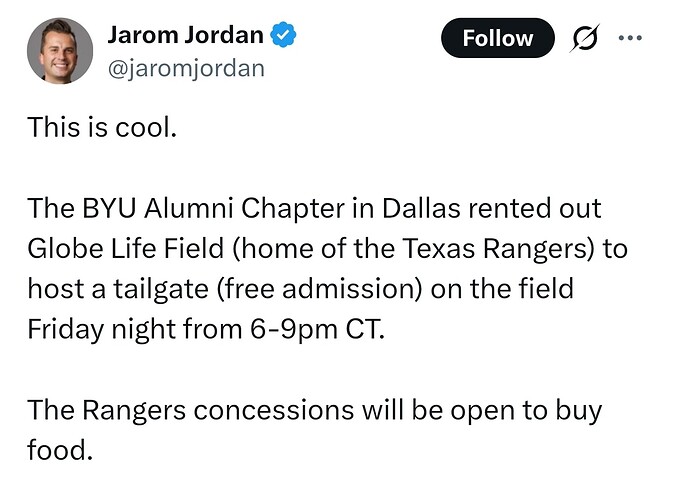Click the "This is cool." opening line
673x500 pixels.
[102, 127]
